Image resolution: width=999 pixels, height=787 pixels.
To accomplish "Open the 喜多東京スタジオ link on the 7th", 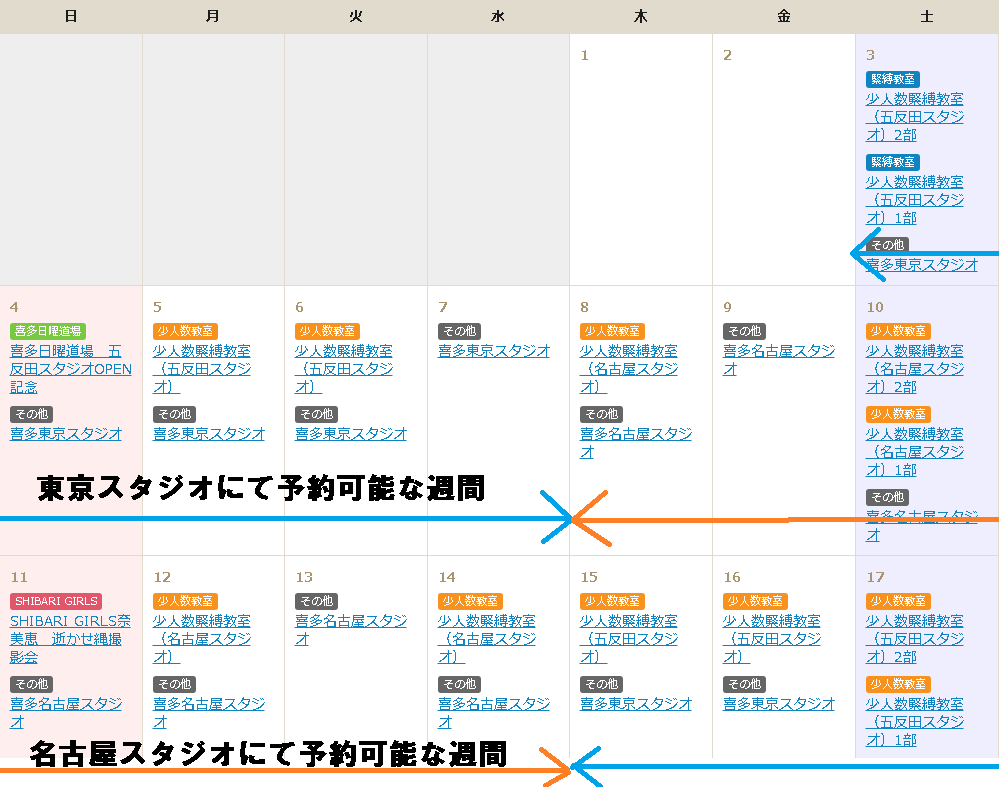I will click(x=494, y=351).
